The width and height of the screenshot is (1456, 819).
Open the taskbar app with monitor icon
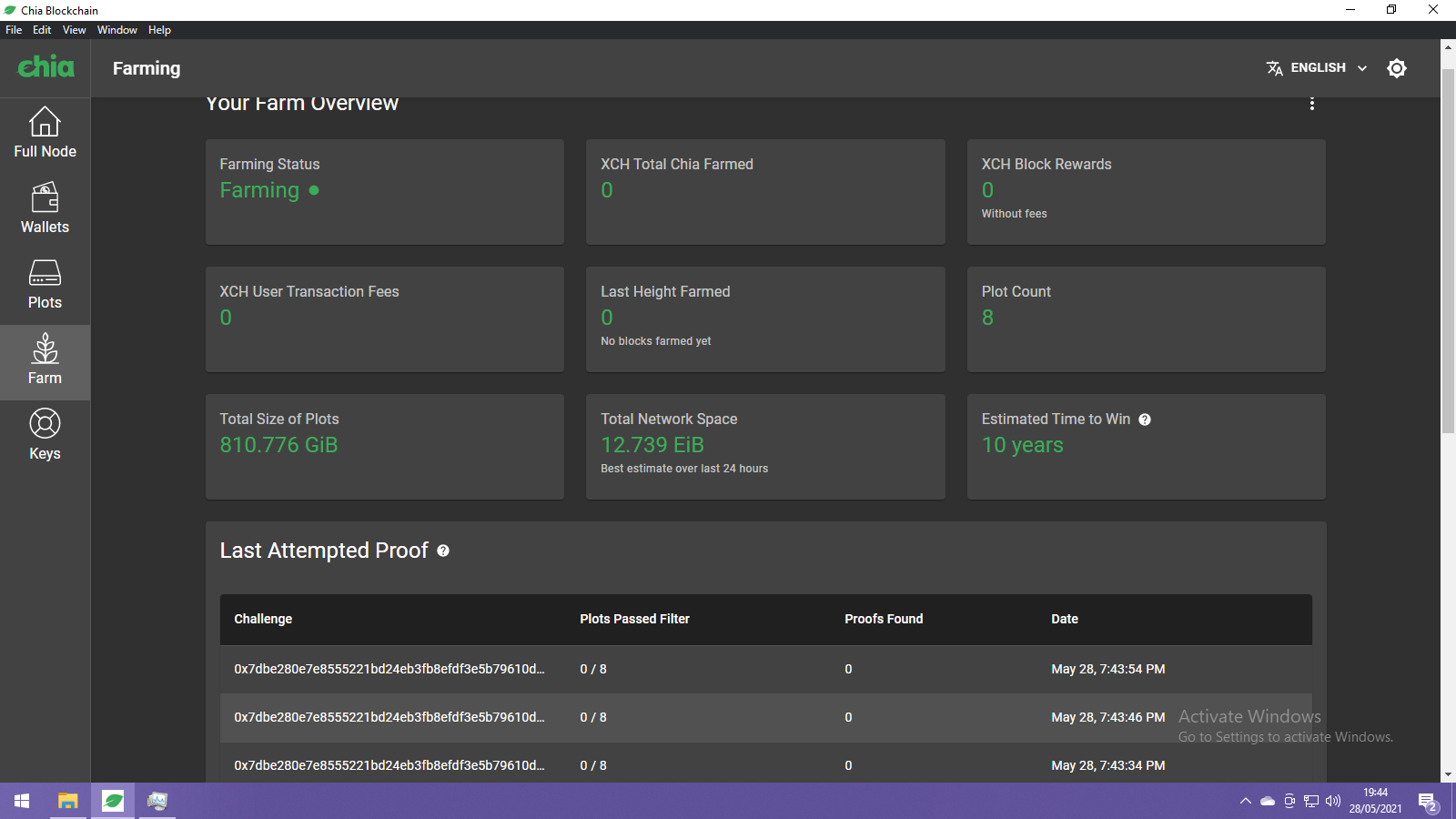pos(157,801)
